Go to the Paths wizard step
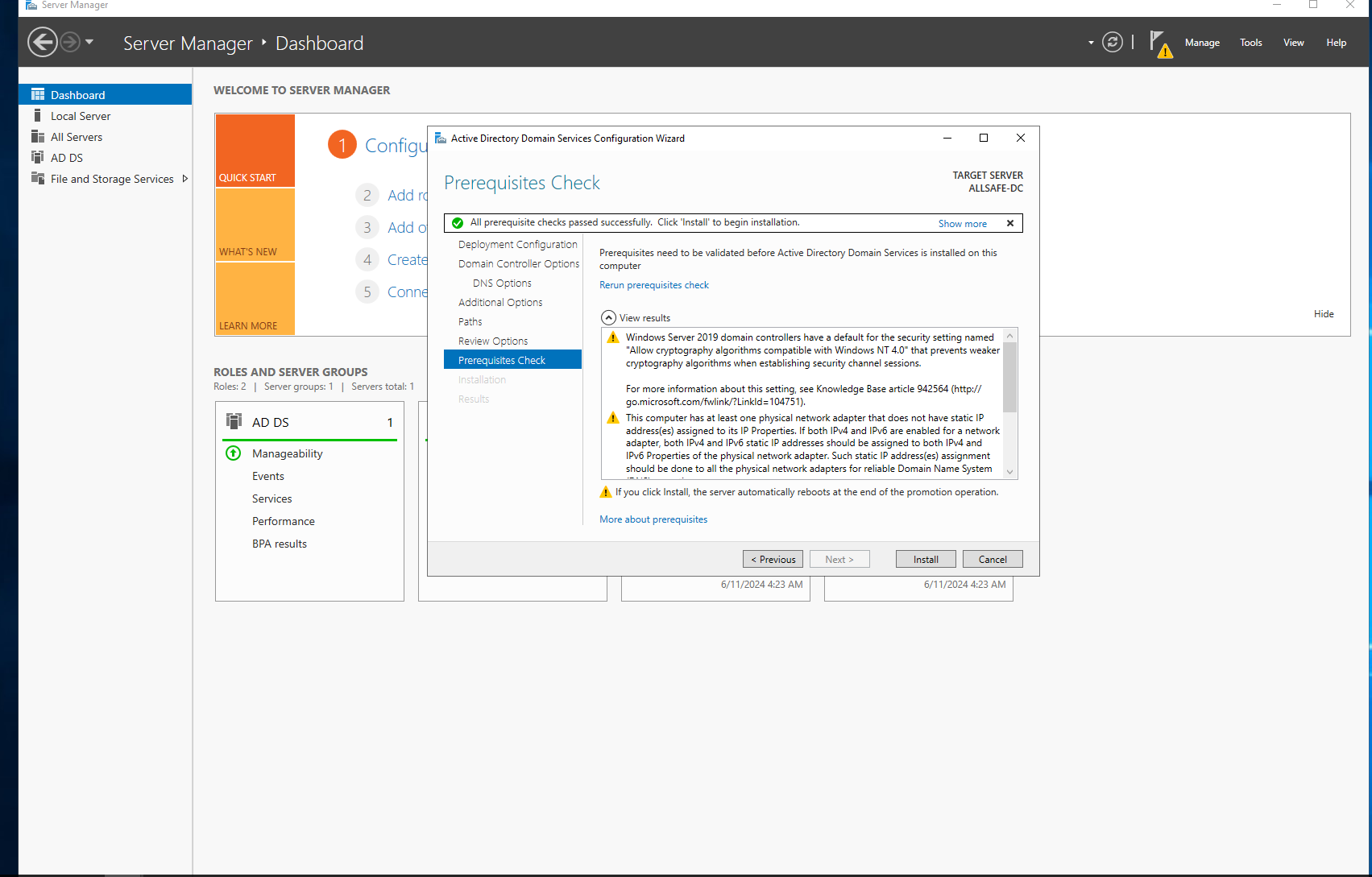Viewport: 1372px width, 877px height. click(470, 321)
